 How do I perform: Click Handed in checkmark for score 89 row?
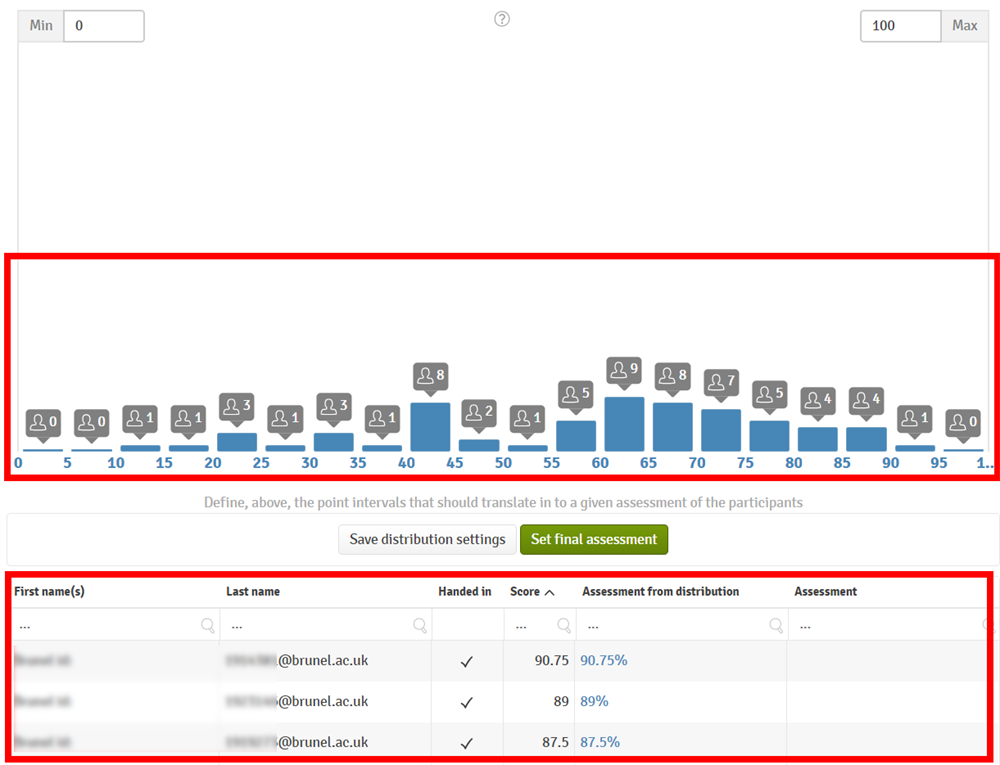[466, 703]
